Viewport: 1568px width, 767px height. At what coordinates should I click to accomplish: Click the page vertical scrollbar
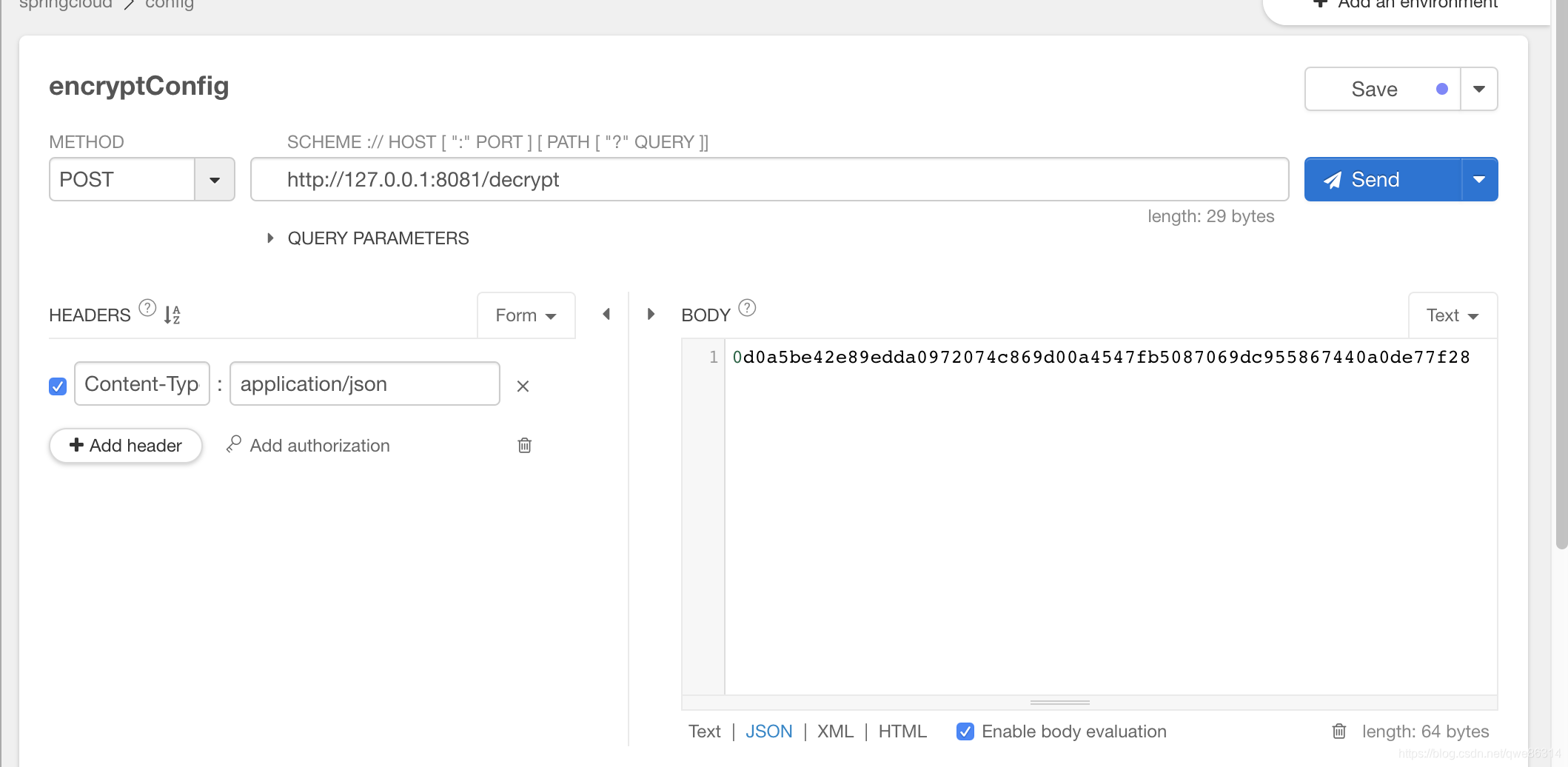(x=1561, y=274)
